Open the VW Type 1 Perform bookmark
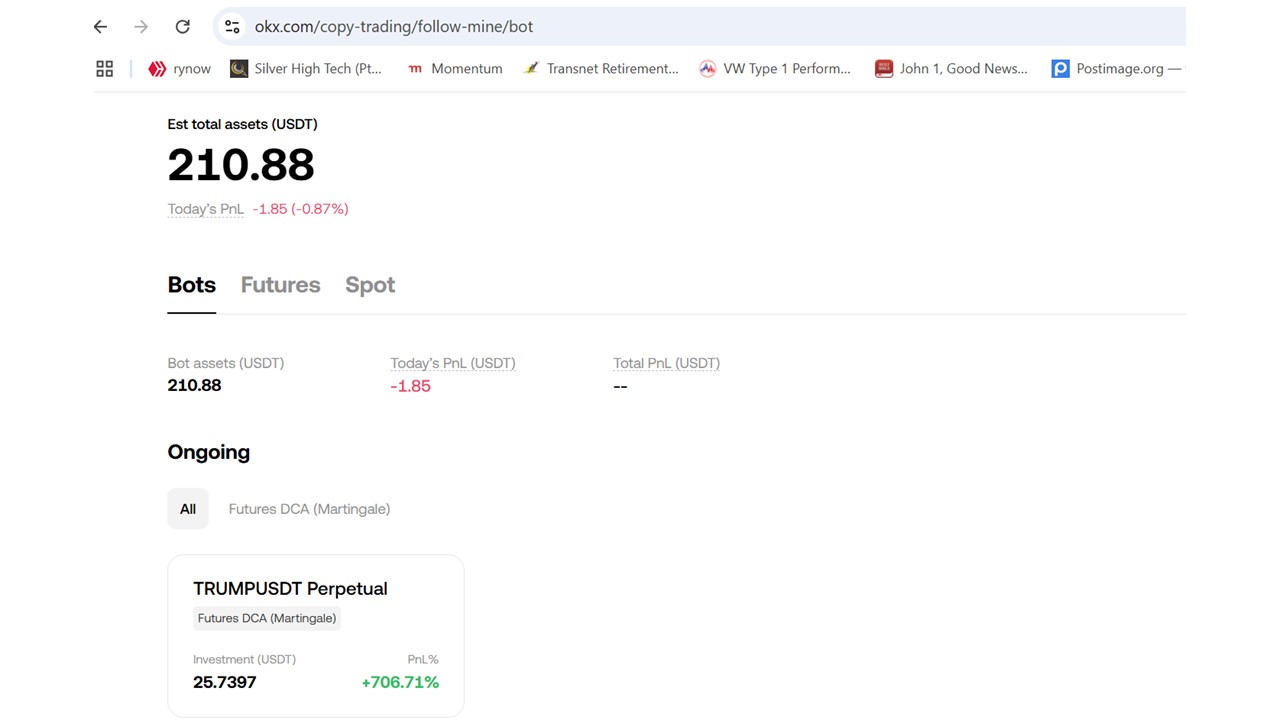The width and height of the screenshot is (1280, 720). pos(775,69)
